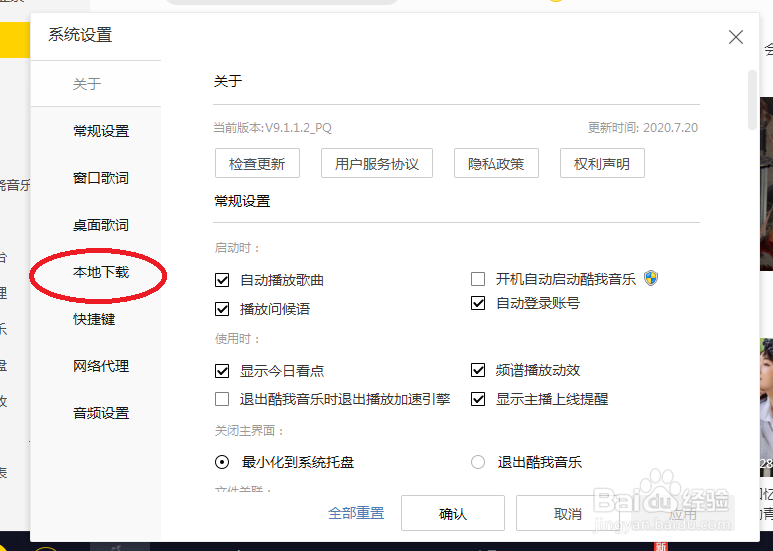The width and height of the screenshot is (773, 551).
Task: Click the 使用时 section label
Action: pyautogui.click(x=237, y=339)
